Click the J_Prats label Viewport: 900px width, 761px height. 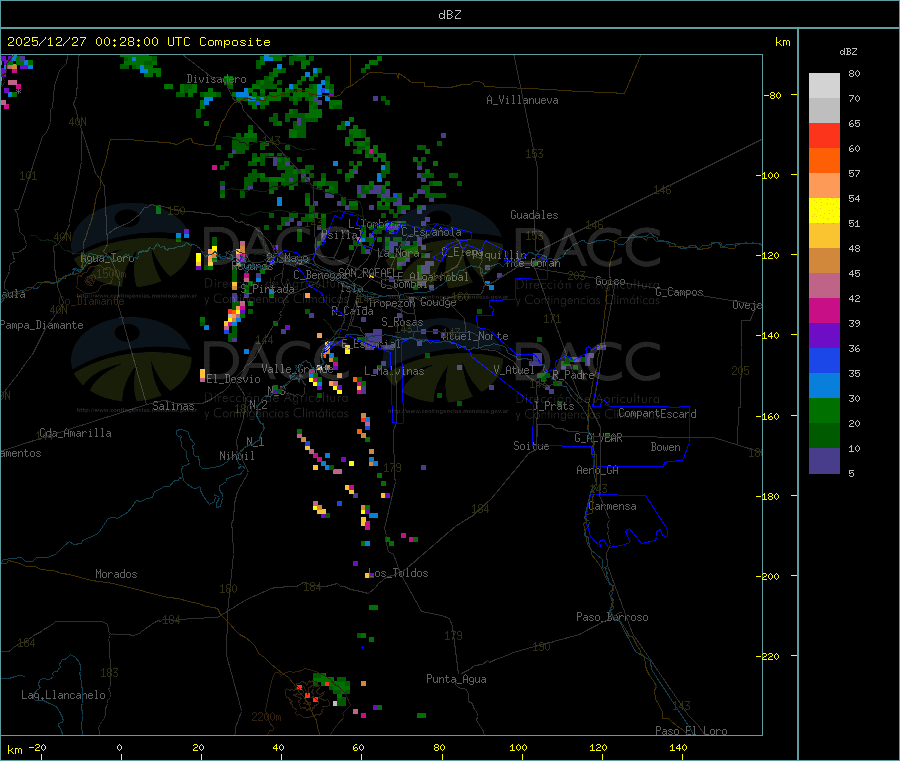pyautogui.click(x=554, y=405)
